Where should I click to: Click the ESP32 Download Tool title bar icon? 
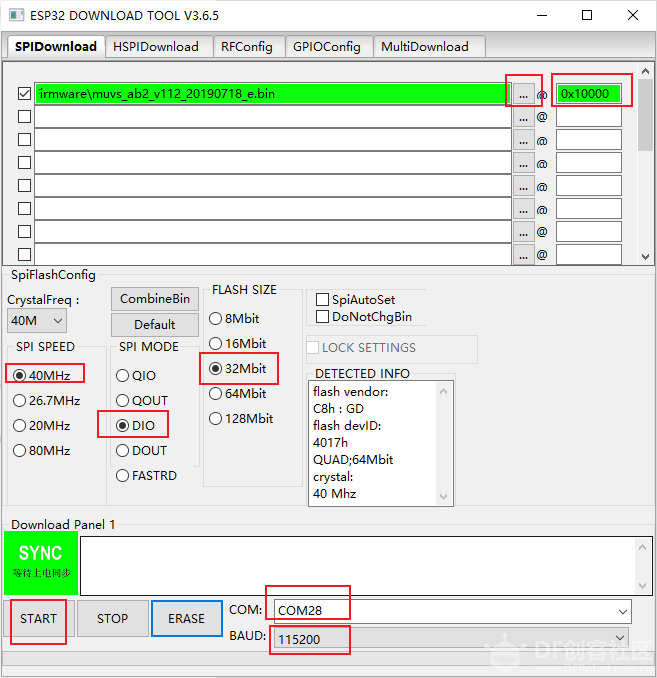coord(16,16)
